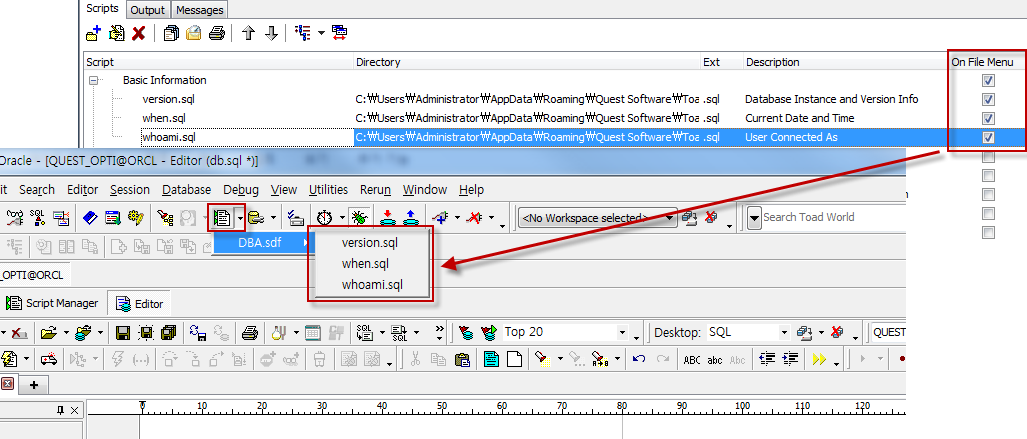This screenshot has width=1027, height=439.
Task: Move script up with the up arrow
Action: coord(247,33)
